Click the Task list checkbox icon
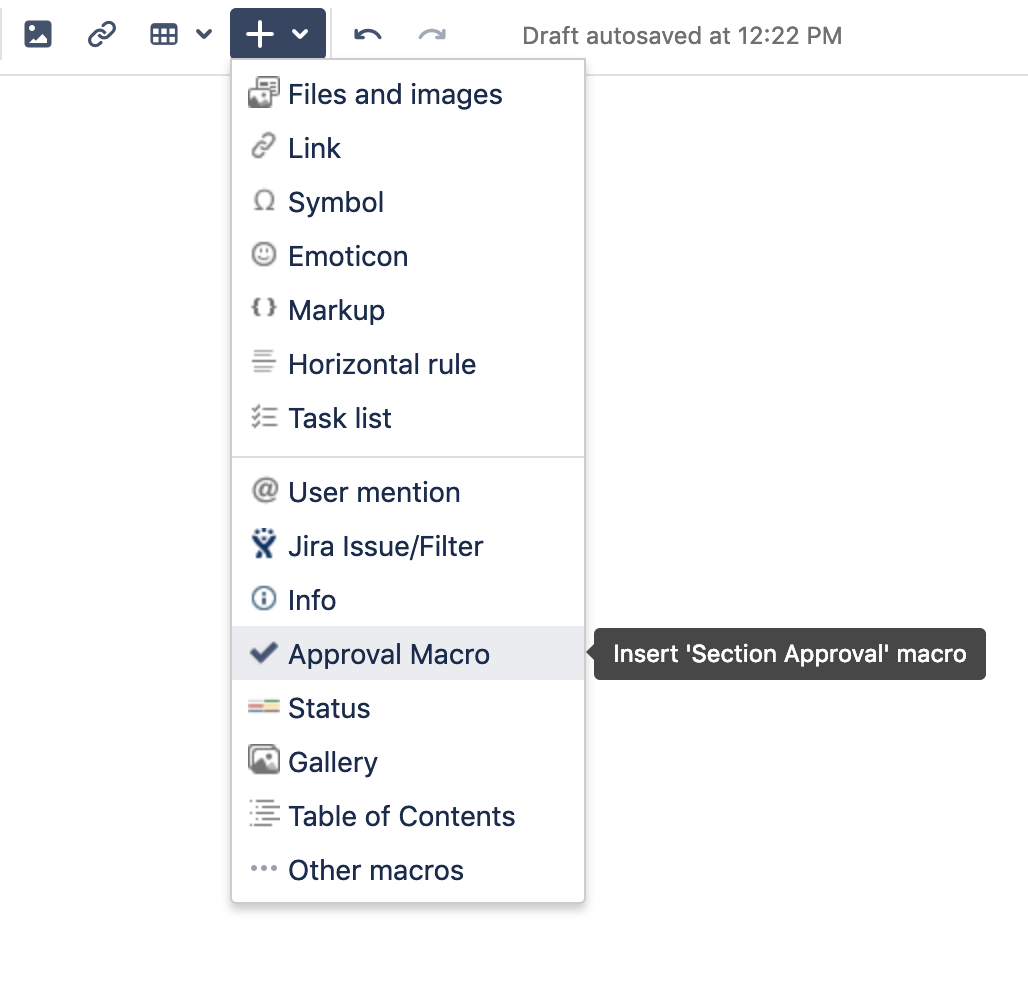1028x994 pixels. point(263,418)
